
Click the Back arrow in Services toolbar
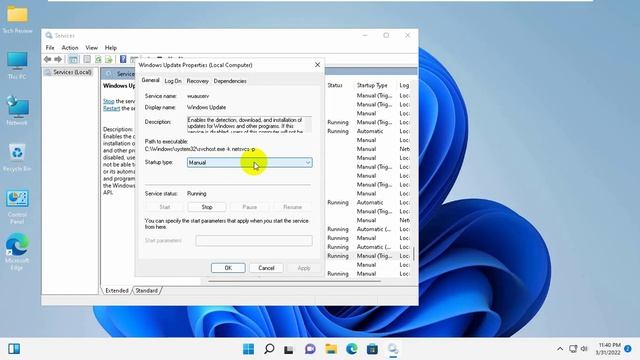pyautogui.click(x=47, y=60)
